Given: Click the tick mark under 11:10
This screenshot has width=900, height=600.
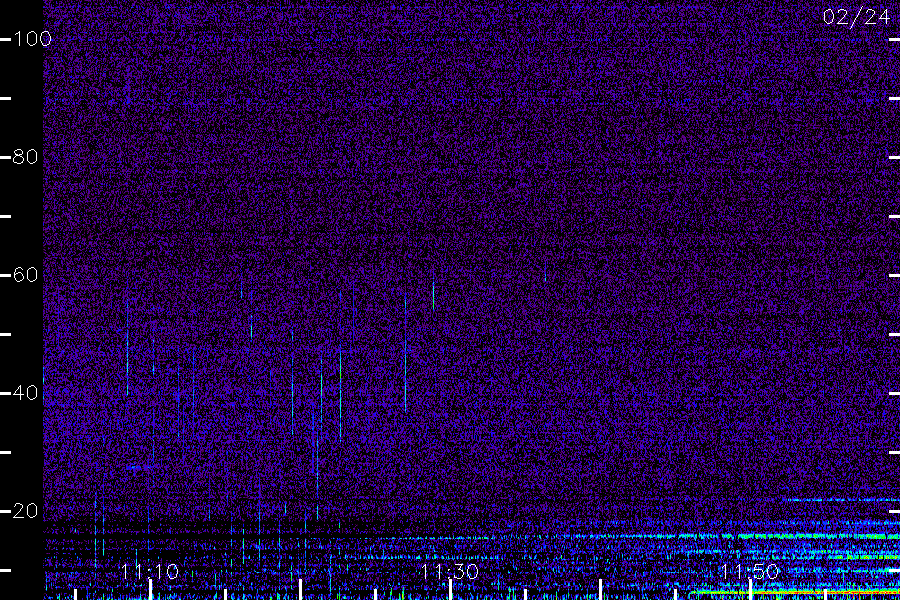Looking at the screenshot, I should click(x=150, y=590).
